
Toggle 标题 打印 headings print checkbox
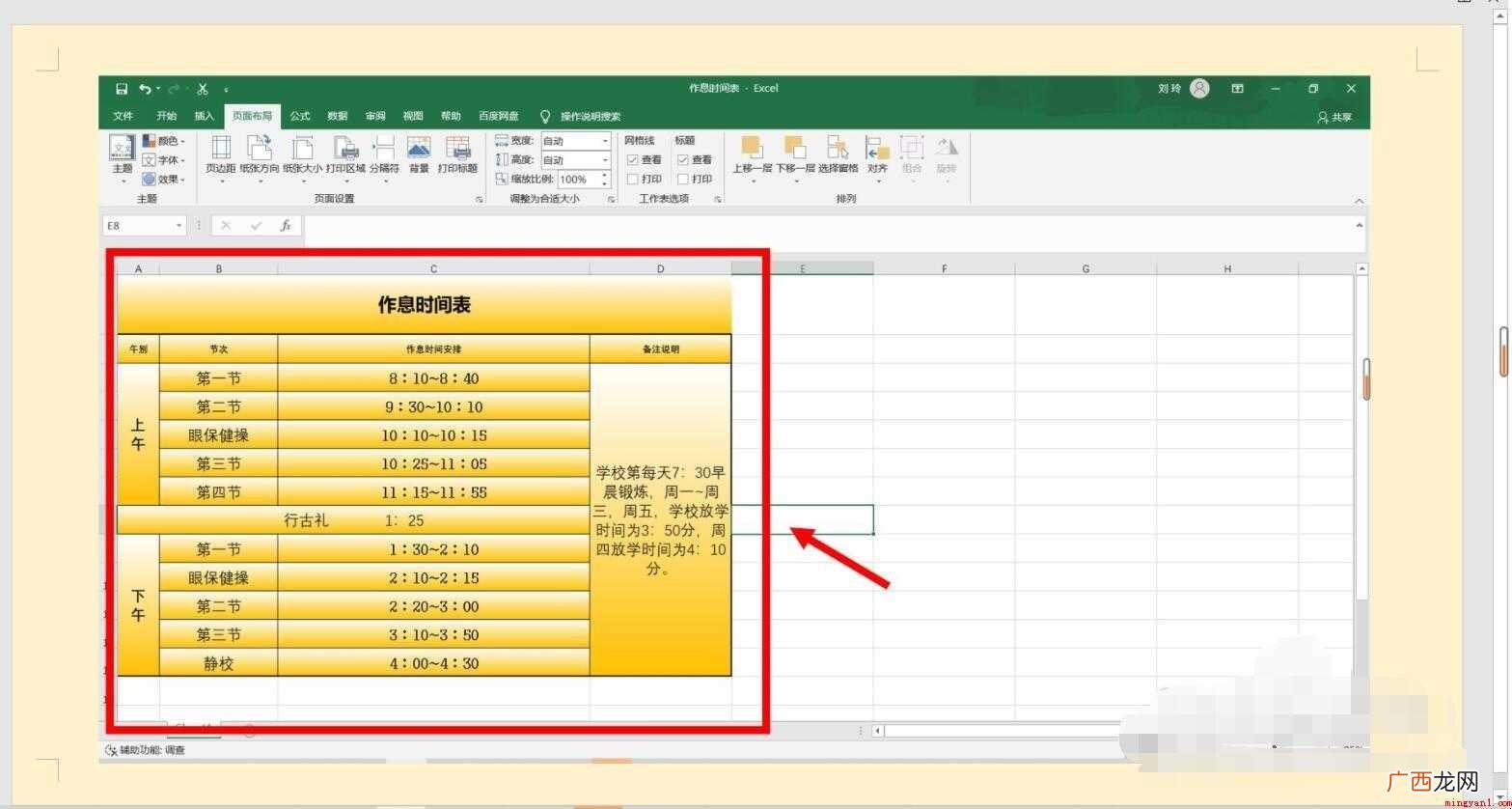[x=683, y=180]
